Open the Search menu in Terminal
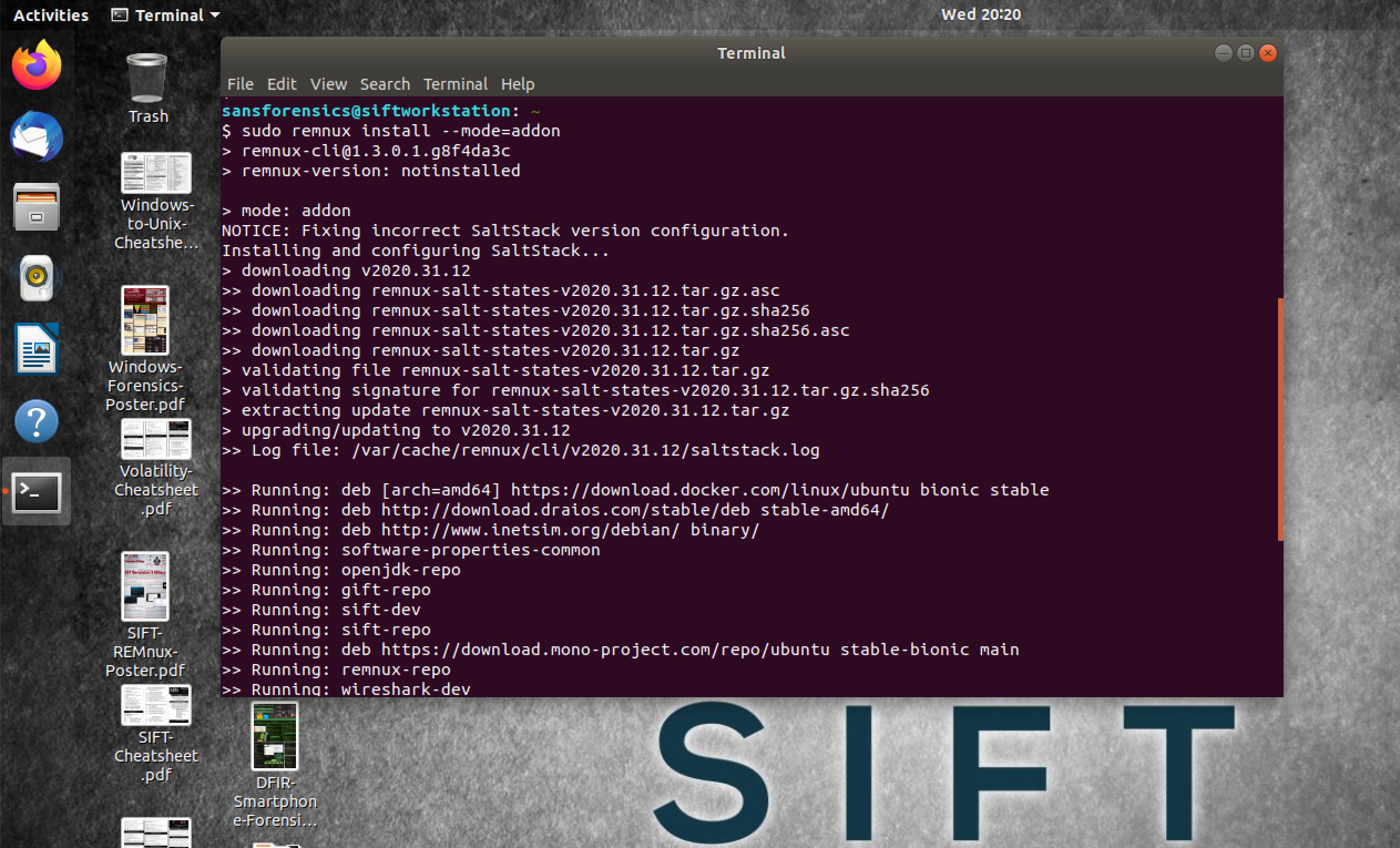 [x=385, y=84]
